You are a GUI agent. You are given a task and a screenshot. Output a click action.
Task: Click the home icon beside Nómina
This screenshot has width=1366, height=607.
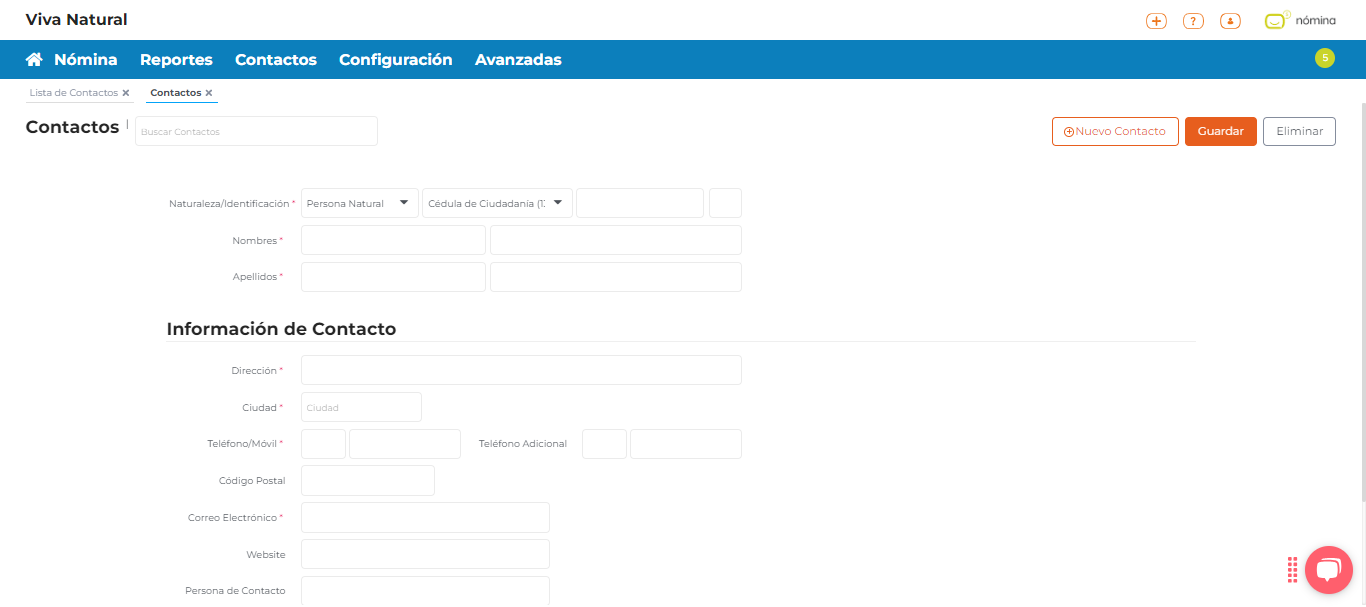coord(34,60)
